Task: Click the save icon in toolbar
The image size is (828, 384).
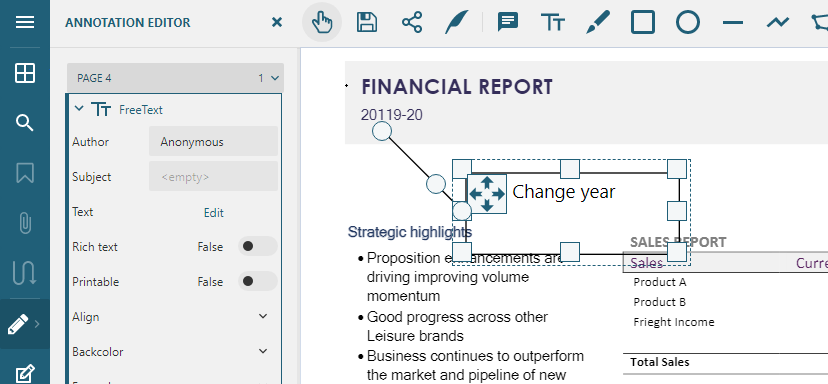Action: tap(366, 23)
